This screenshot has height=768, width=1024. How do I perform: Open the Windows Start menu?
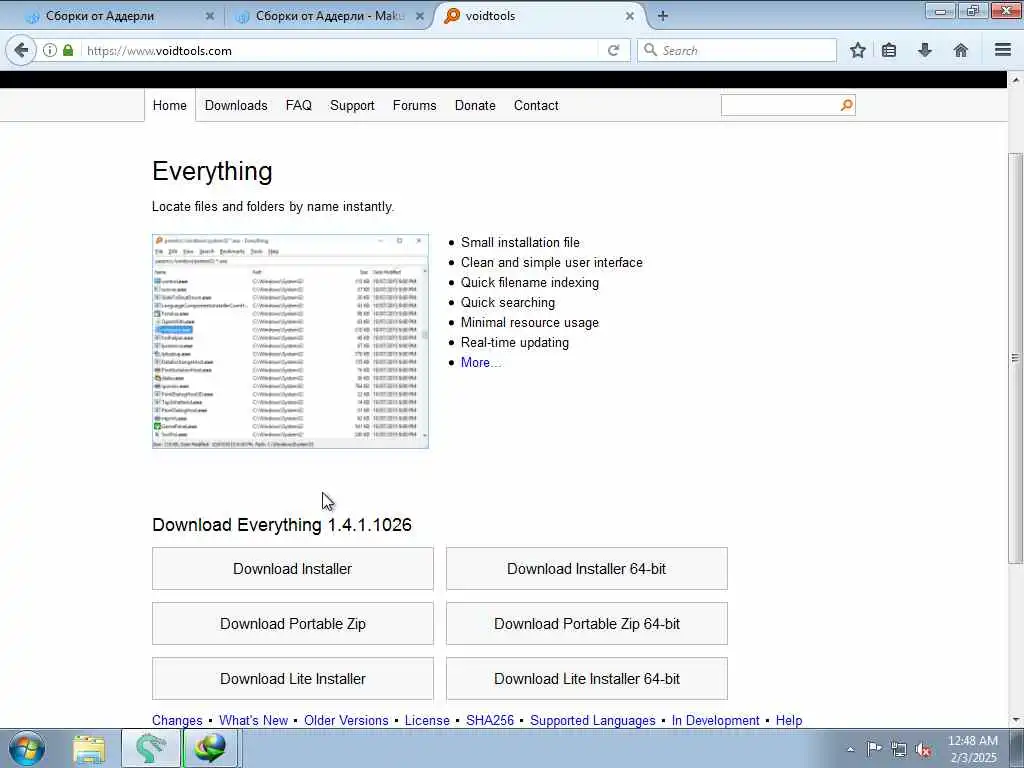click(x=27, y=748)
